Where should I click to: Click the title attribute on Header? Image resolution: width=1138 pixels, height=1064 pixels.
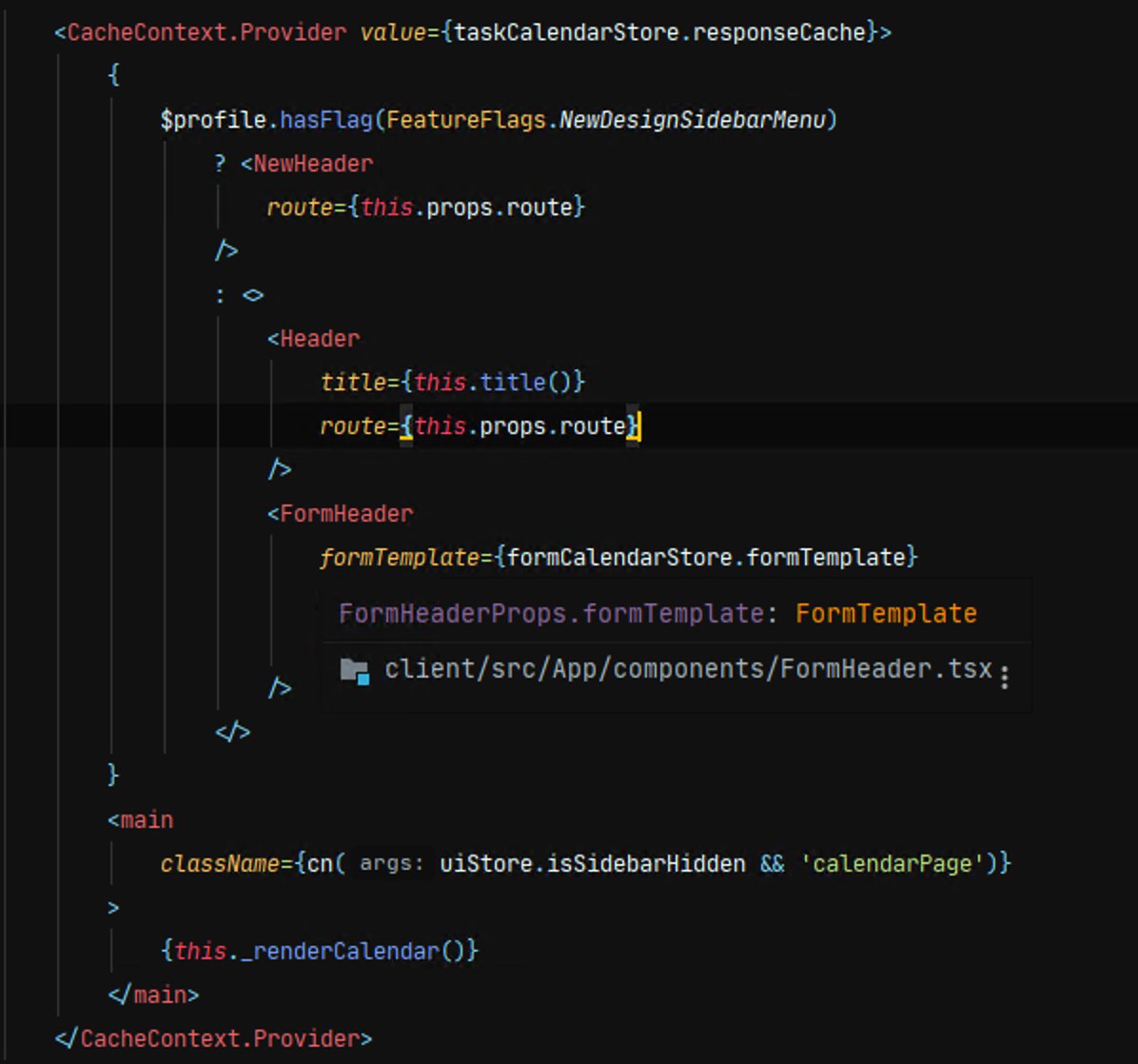(353, 383)
